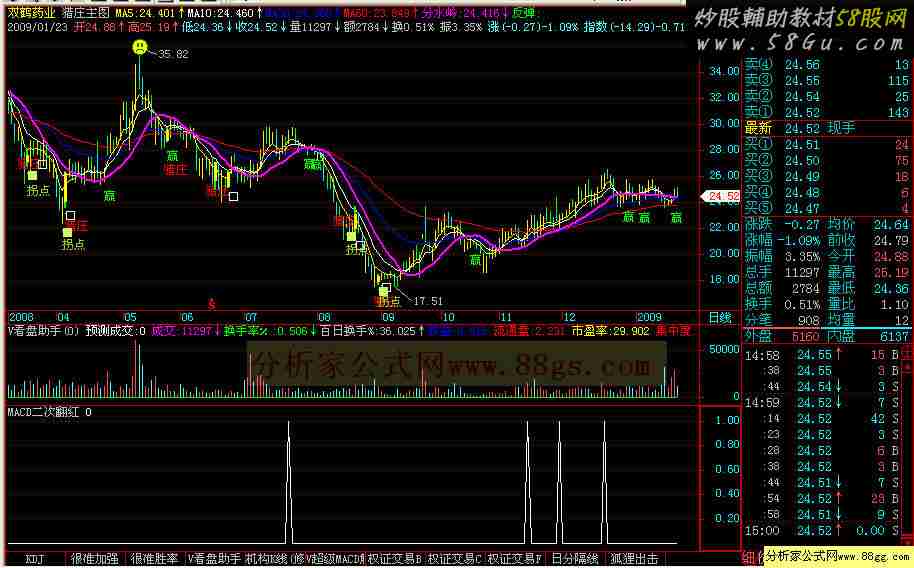Click the 最低 value 24.36
Viewport: 914px width, 568px height.
891,288
